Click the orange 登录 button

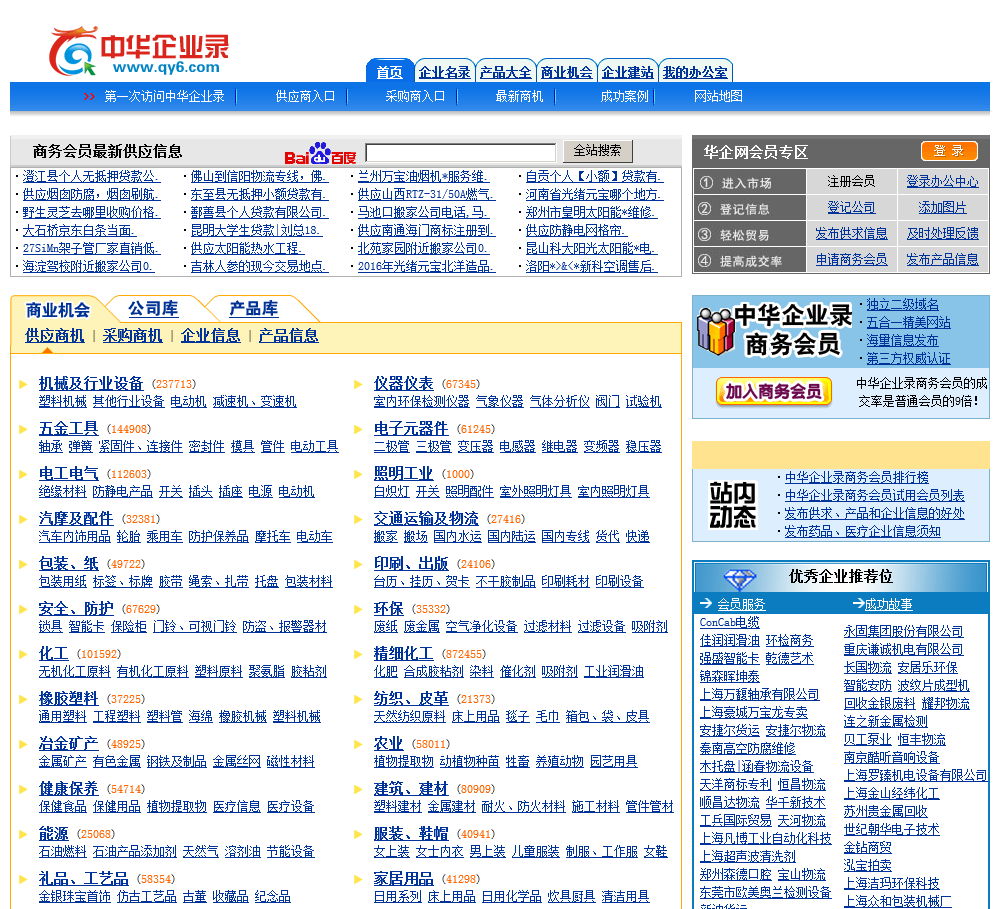click(x=949, y=151)
